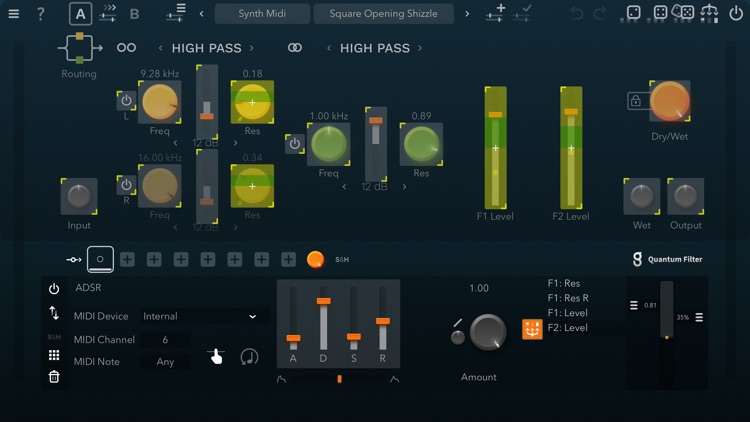Click the 0.18 Res knob
The height and width of the screenshot is (422, 750).
click(x=252, y=102)
